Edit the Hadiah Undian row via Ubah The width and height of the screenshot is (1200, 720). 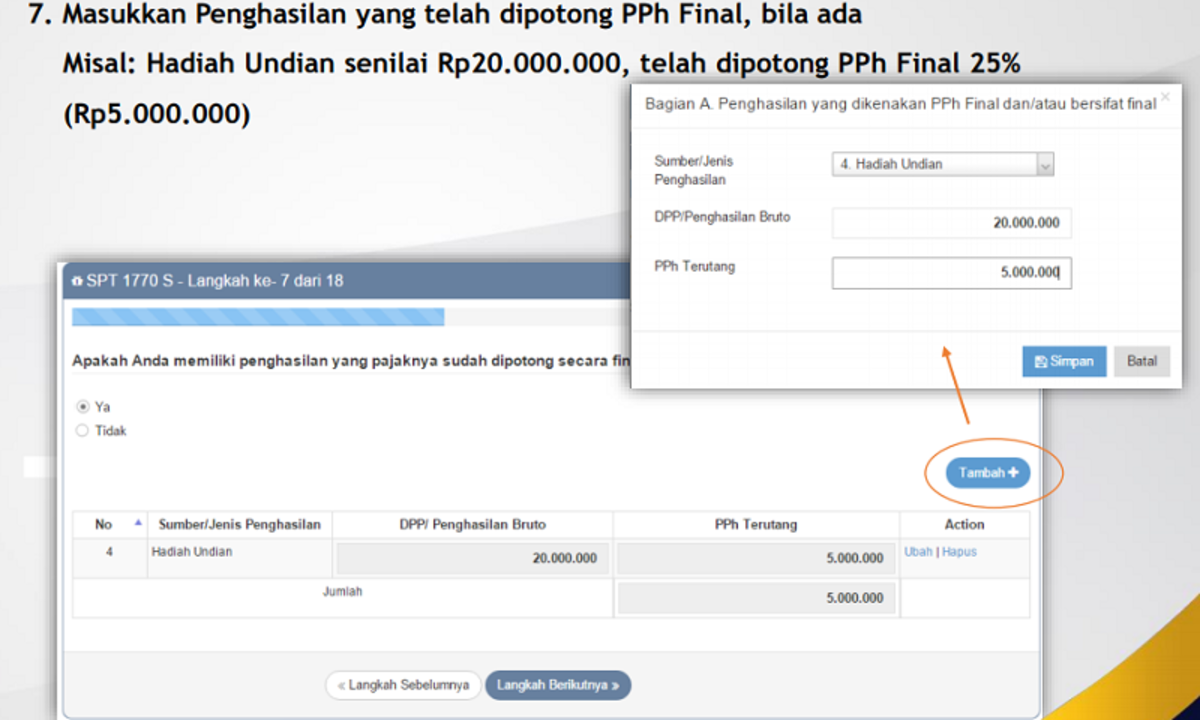pyautogui.click(x=917, y=552)
